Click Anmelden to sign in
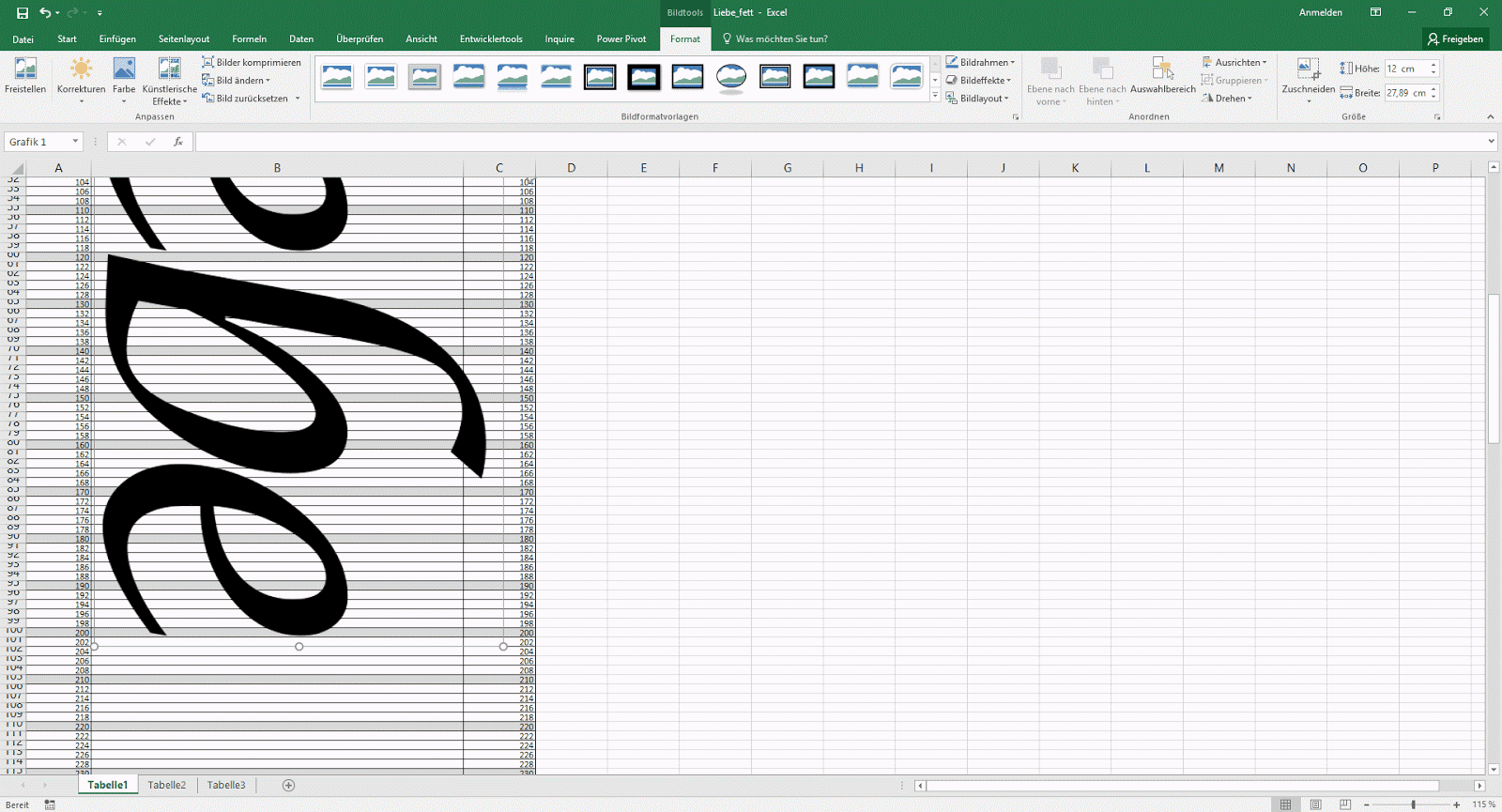 point(1321,13)
